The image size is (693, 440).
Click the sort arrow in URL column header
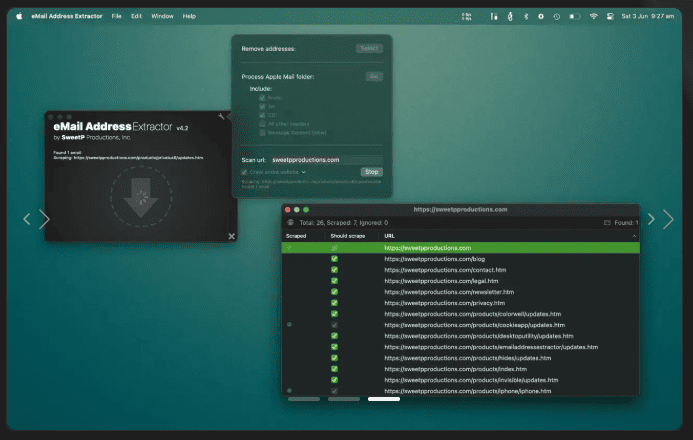634,236
